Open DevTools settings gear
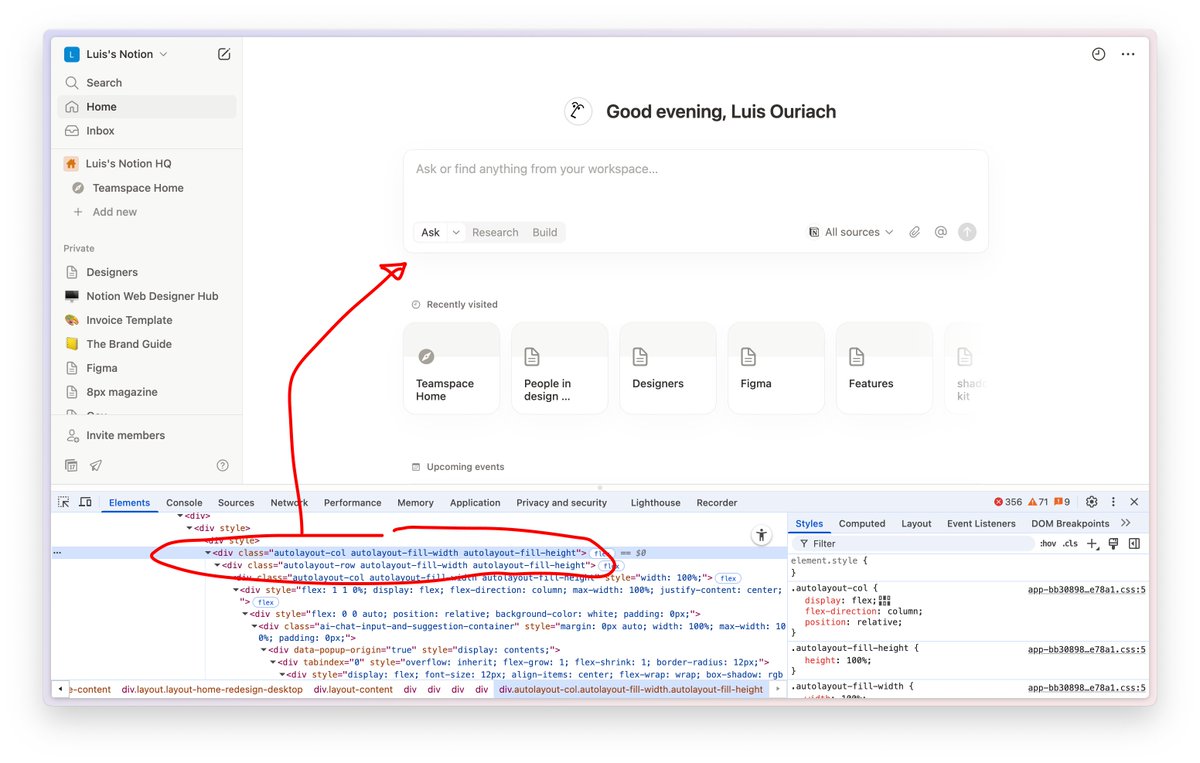Screen dimensions: 1200x763 [1091, 502]
